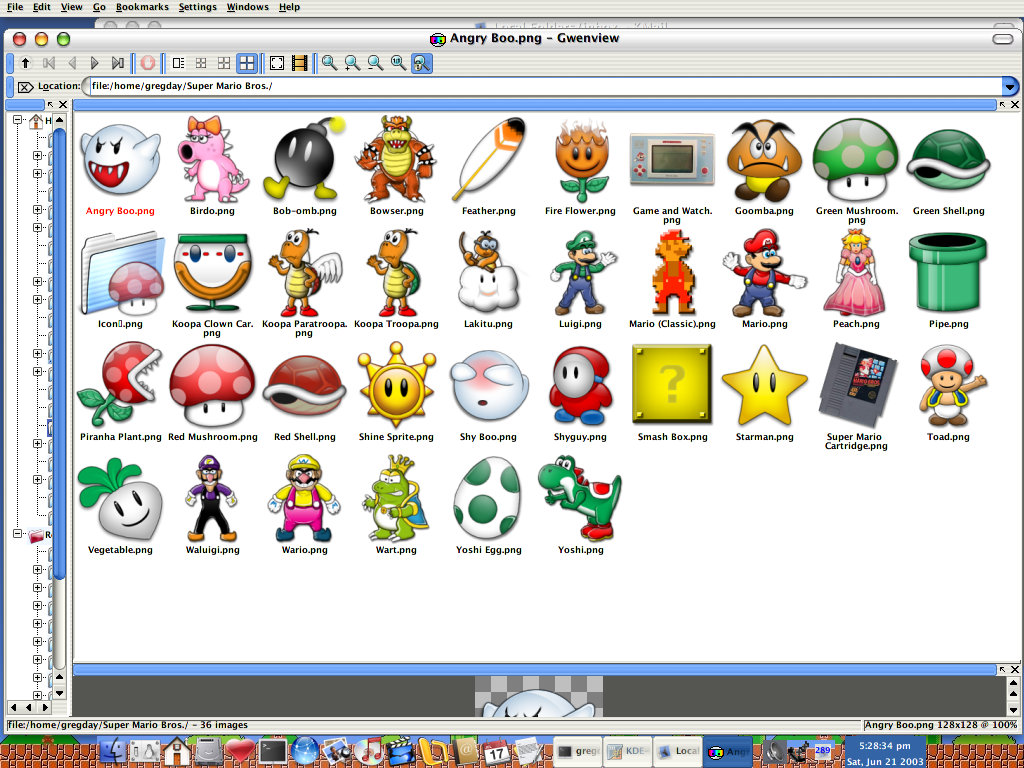Advance to the next image
Image resolution: width=1024 pixels, height=768 pixels.
click(x=94, y=63)
